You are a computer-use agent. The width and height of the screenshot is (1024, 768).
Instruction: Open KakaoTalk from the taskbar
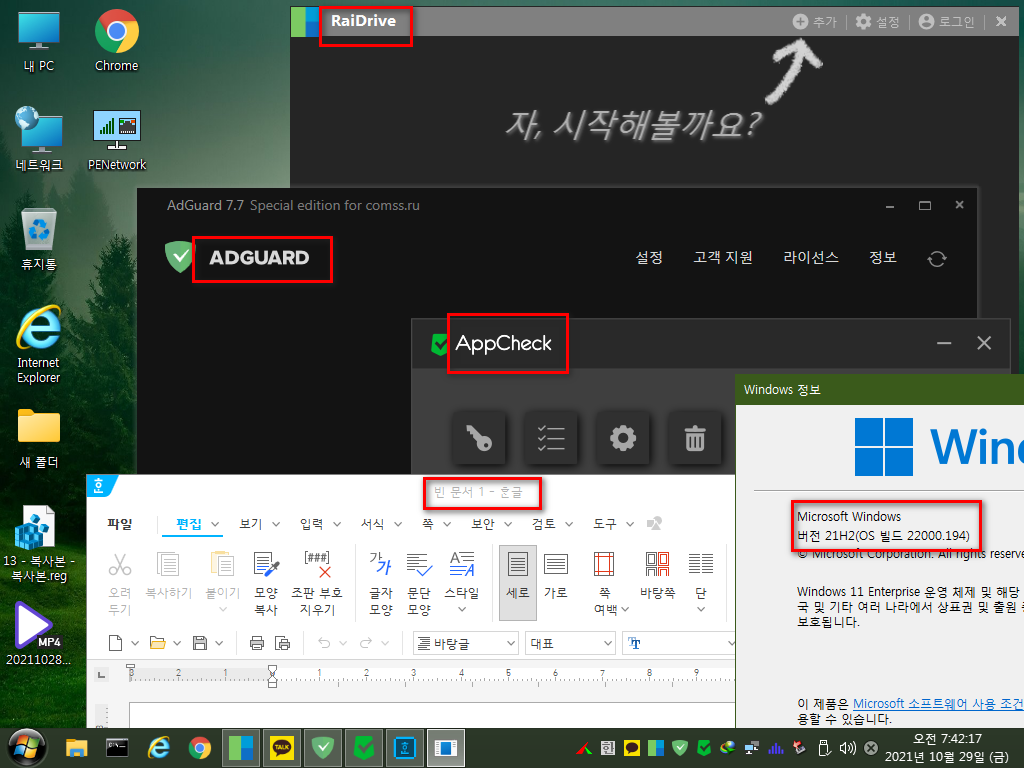282,747
